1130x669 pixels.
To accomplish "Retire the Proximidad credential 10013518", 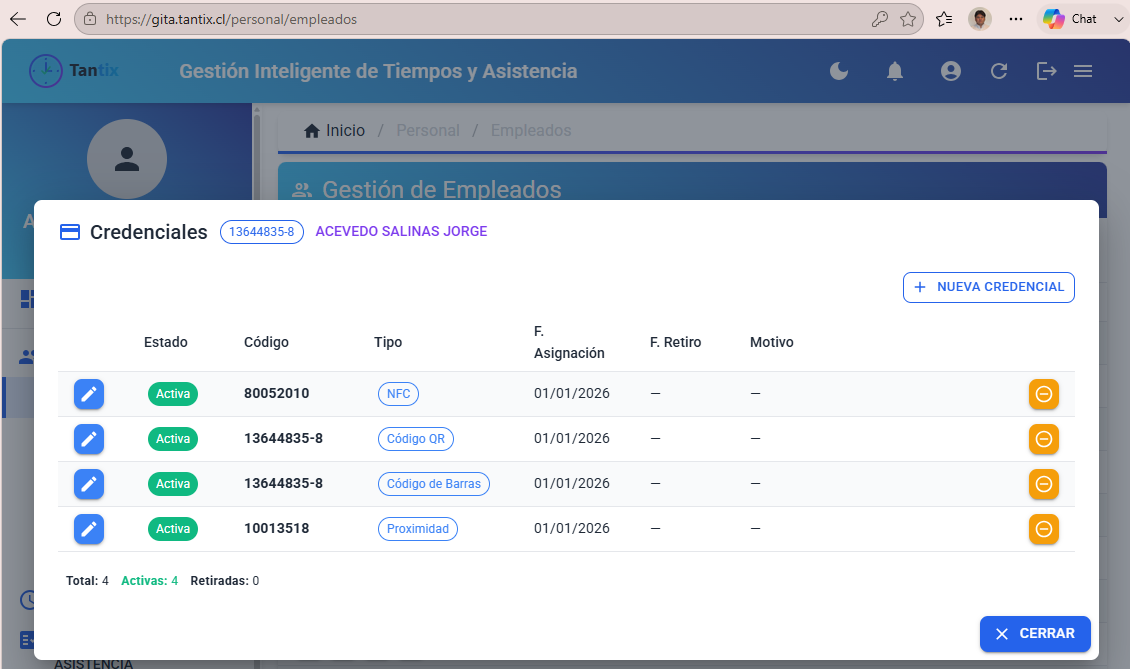I will pyautogui.click(x=1044, y=529).
